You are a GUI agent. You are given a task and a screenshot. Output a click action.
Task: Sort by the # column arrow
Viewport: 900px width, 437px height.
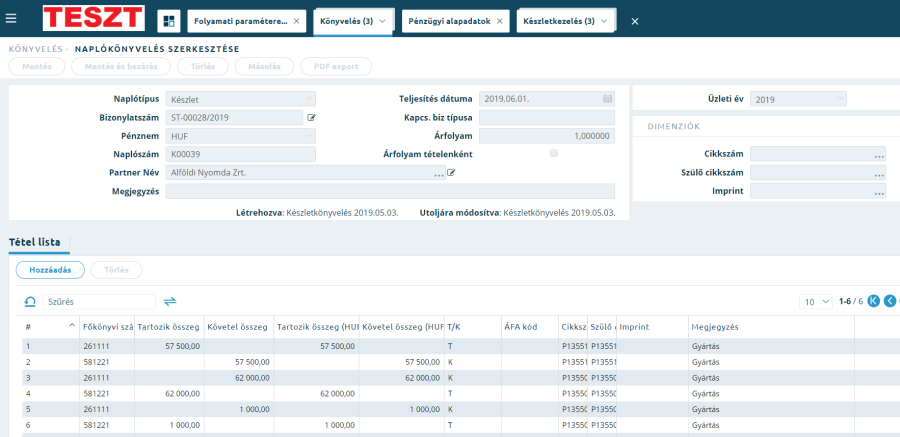(x=72, y=326)
